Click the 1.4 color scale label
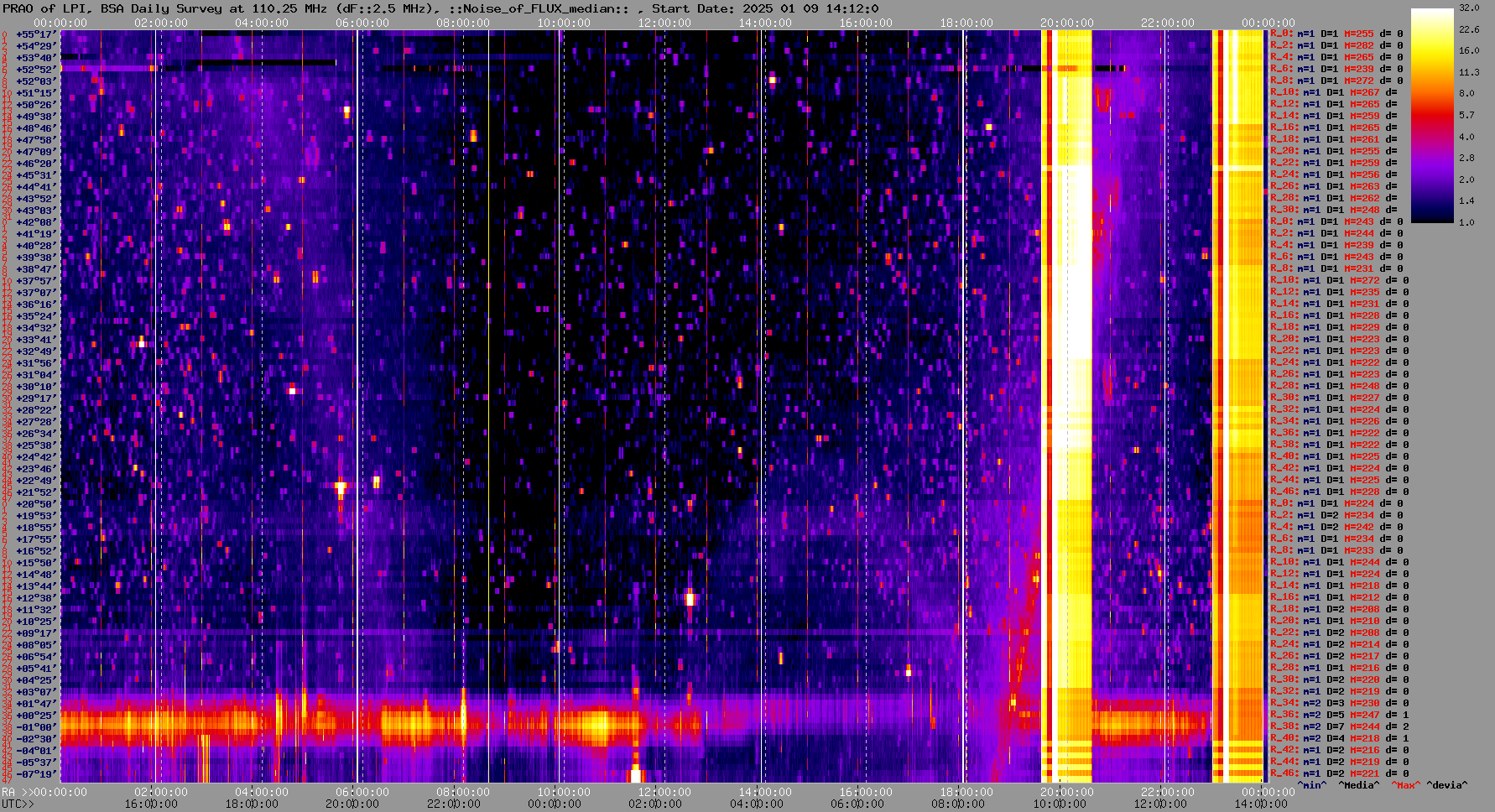1495x812 pixels. [x=1466, y=201]
